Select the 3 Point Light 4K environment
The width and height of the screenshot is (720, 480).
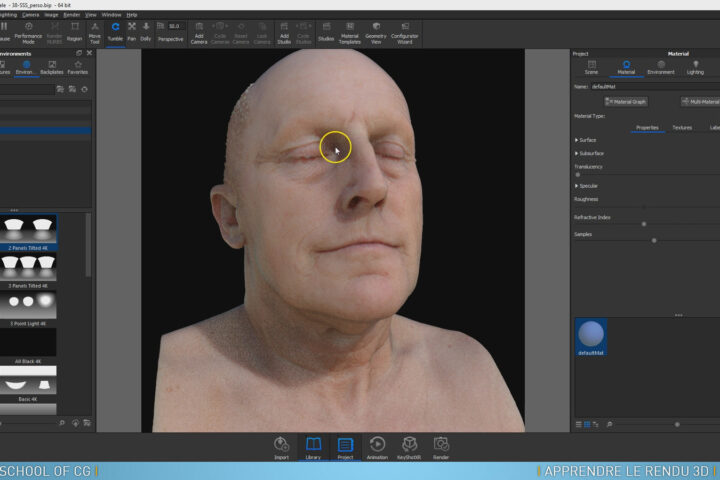pyautogui.click(x=28, y=309)
